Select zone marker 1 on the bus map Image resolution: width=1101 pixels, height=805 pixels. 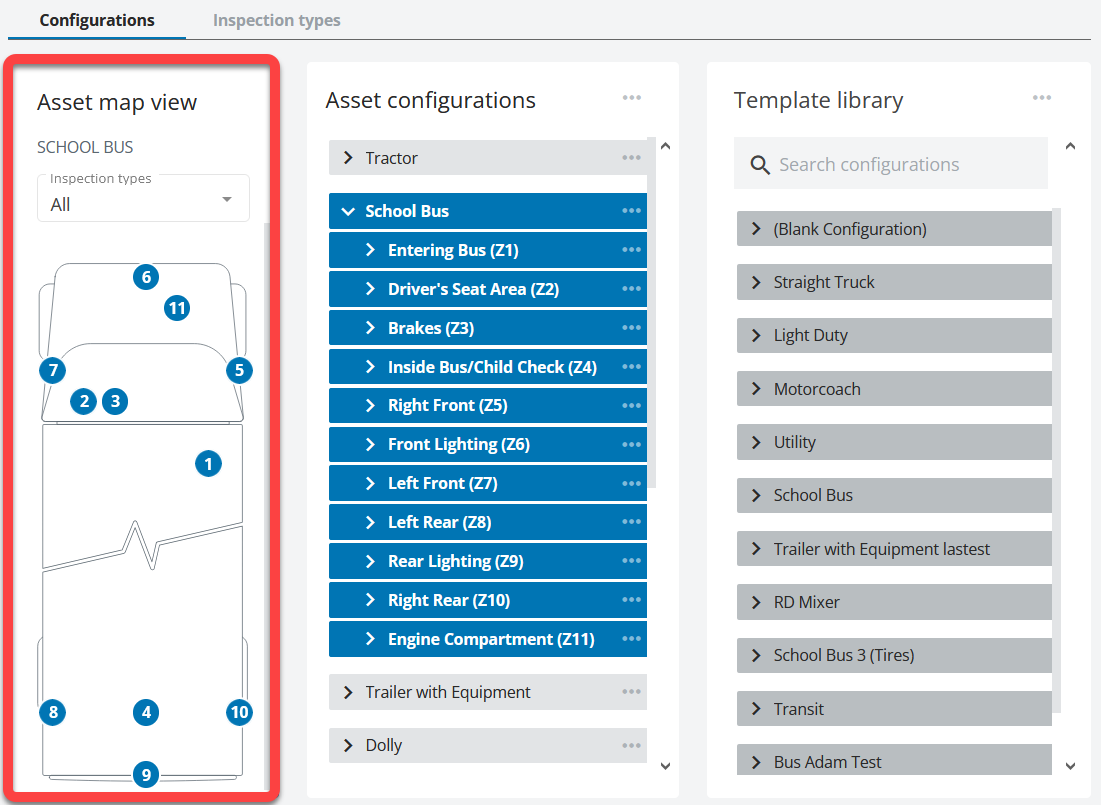(208, 464)
